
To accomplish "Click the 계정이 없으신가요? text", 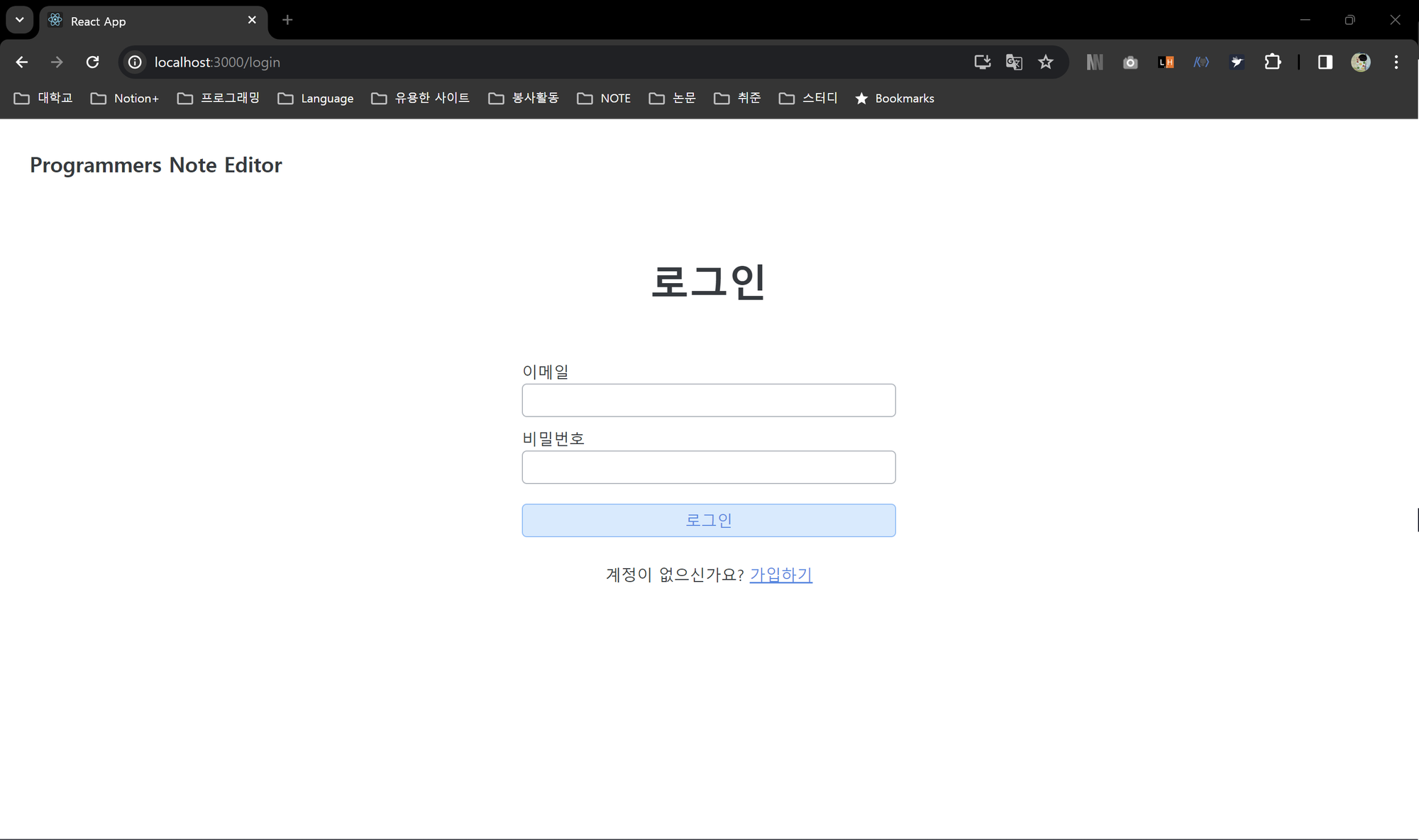I will click(675, 575).
